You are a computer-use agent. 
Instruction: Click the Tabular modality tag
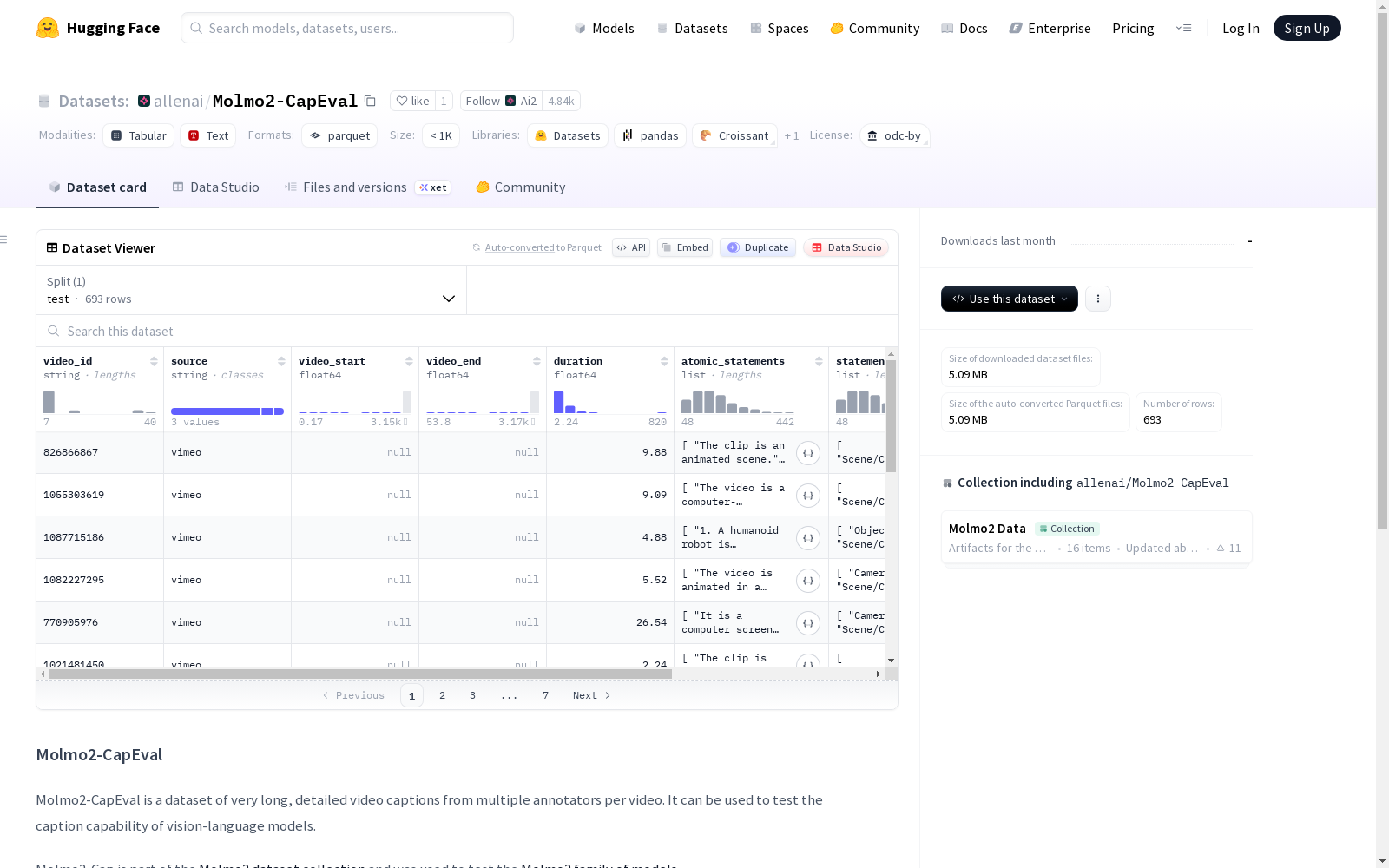139,135
